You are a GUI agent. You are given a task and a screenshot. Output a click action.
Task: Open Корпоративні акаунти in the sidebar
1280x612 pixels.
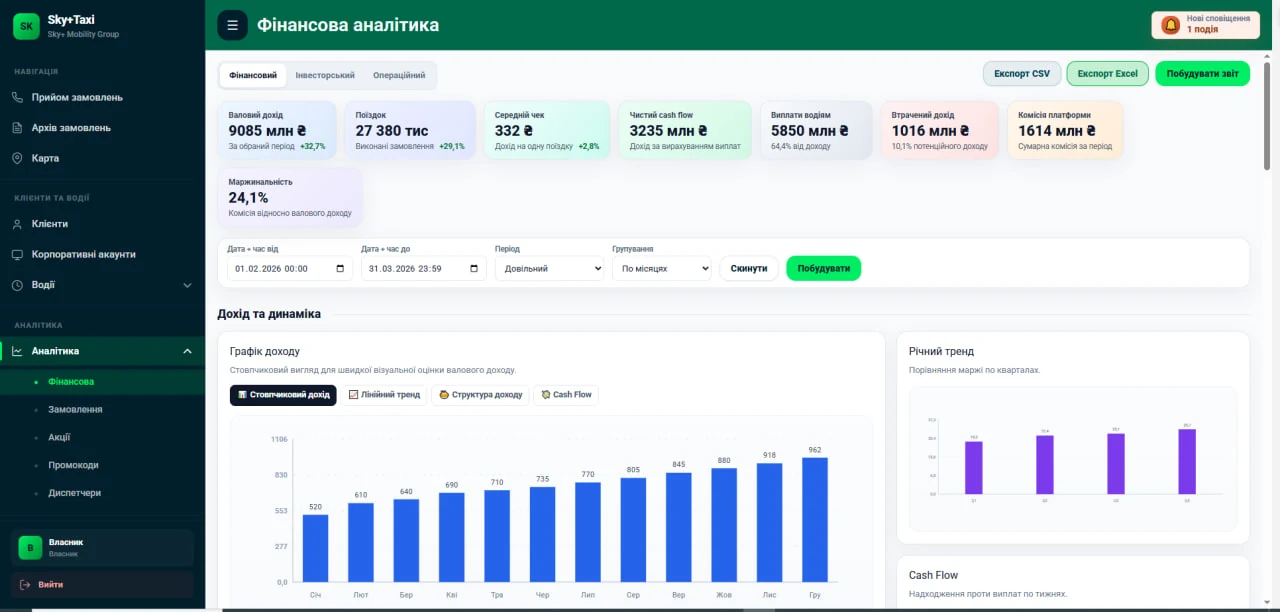[x=103, y=254]
